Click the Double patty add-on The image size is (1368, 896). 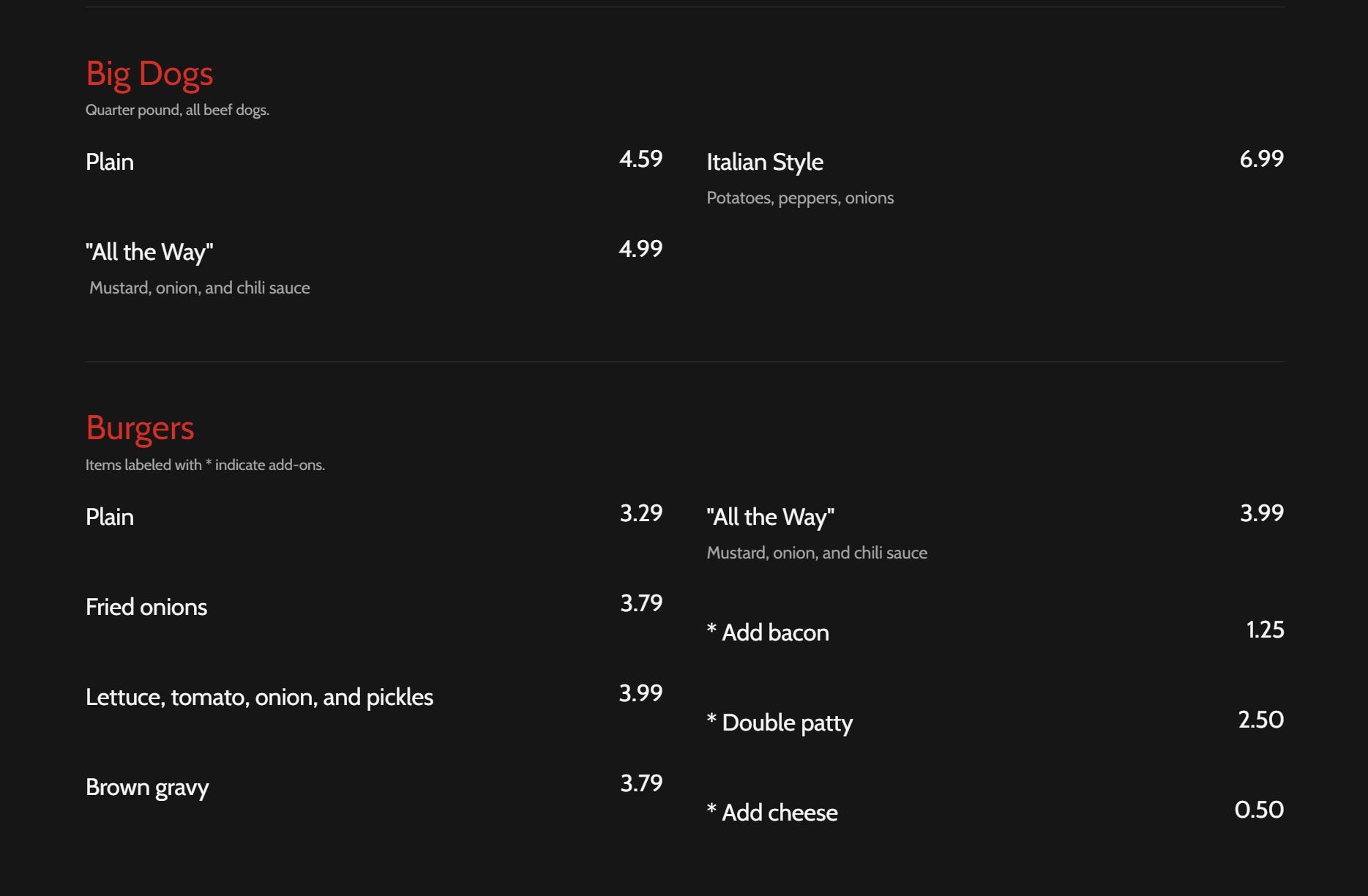tap(780, 723)
